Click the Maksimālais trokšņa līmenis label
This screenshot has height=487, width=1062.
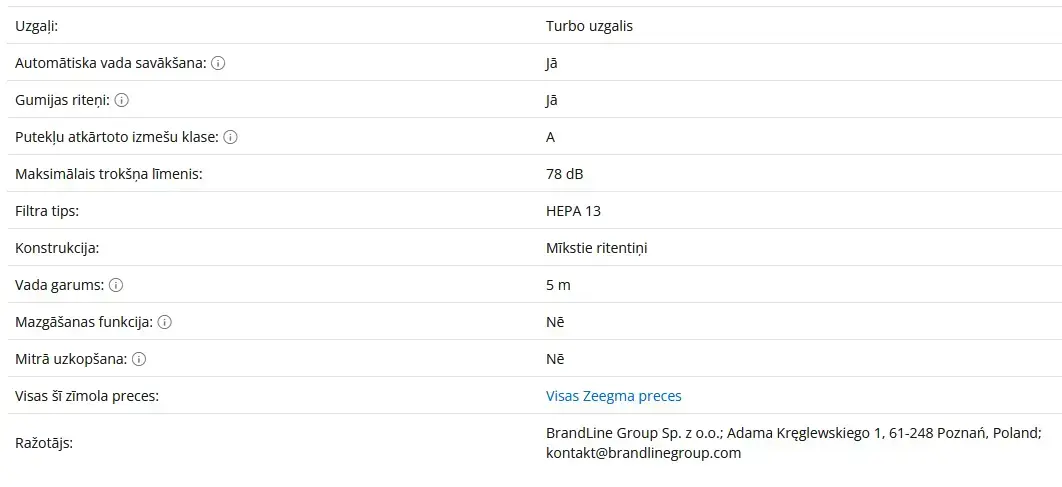point(109,174)
